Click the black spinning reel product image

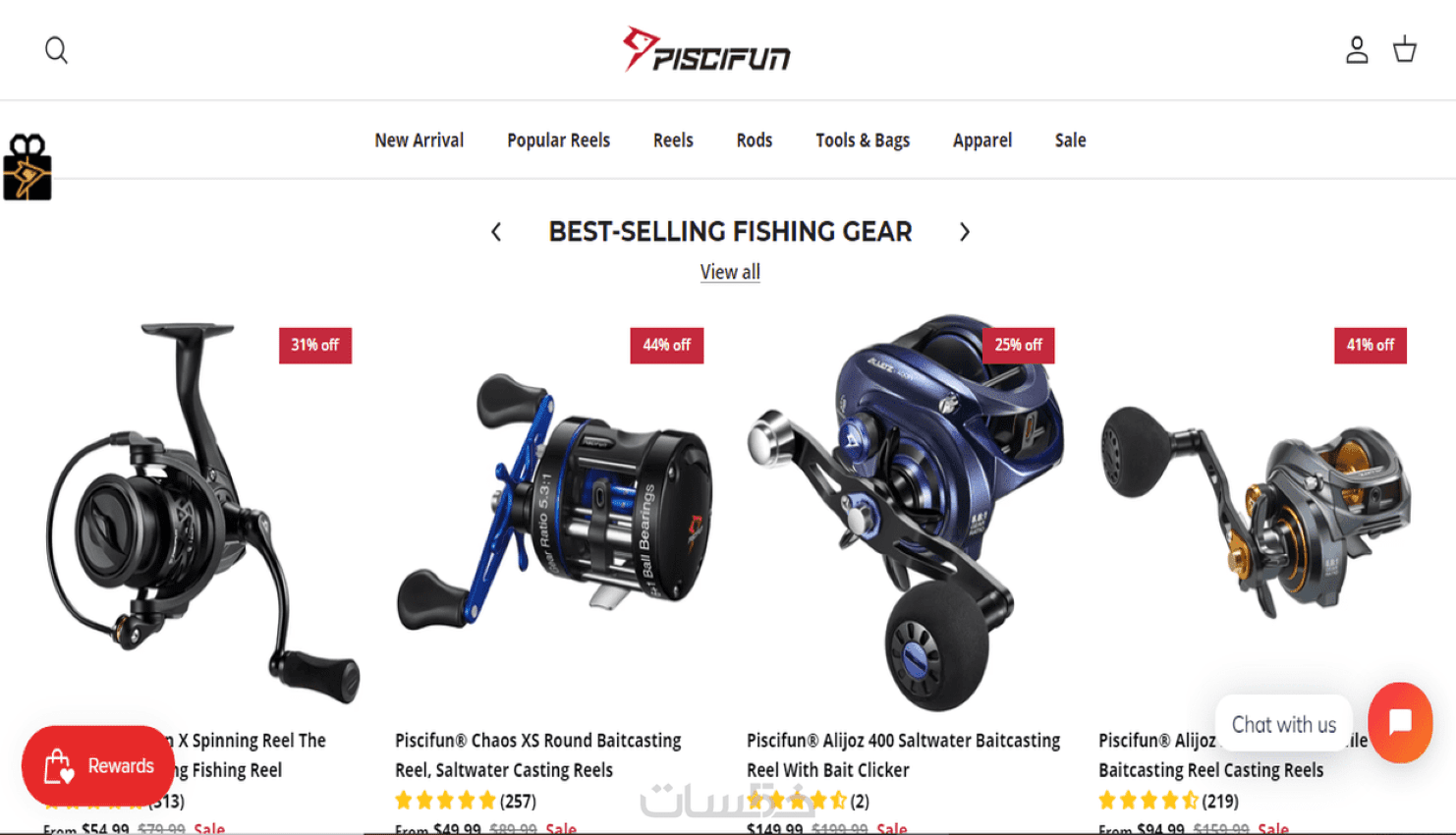pyautogui.click(x=201, y=512)
